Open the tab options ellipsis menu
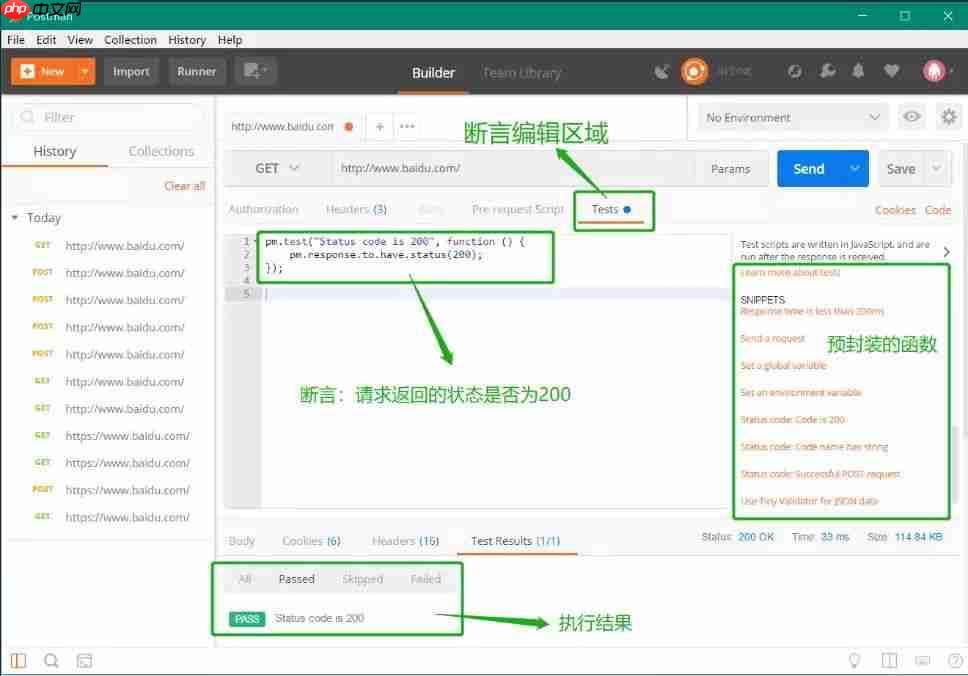This screenshot has width=968, height=676. [x=407, y=127]
